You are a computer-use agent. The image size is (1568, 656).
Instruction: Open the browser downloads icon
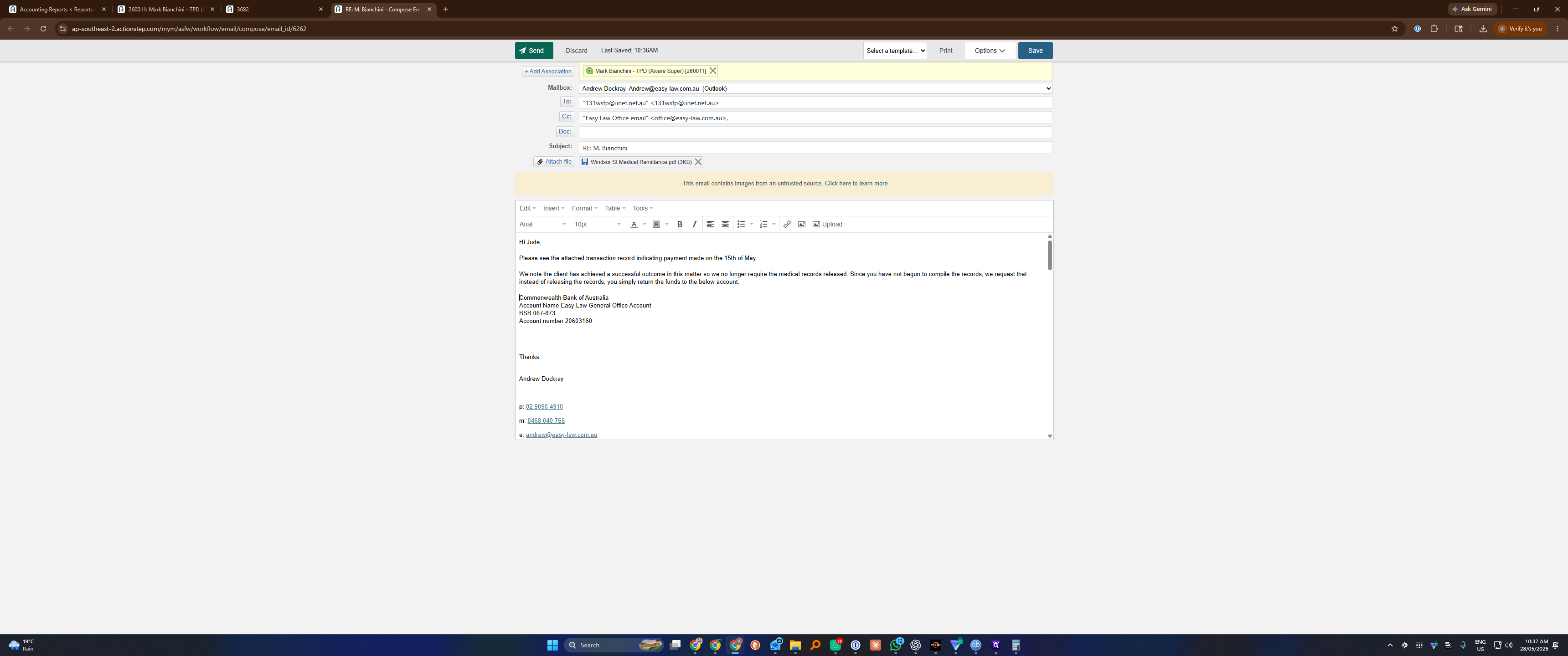tap(1483, 29)
